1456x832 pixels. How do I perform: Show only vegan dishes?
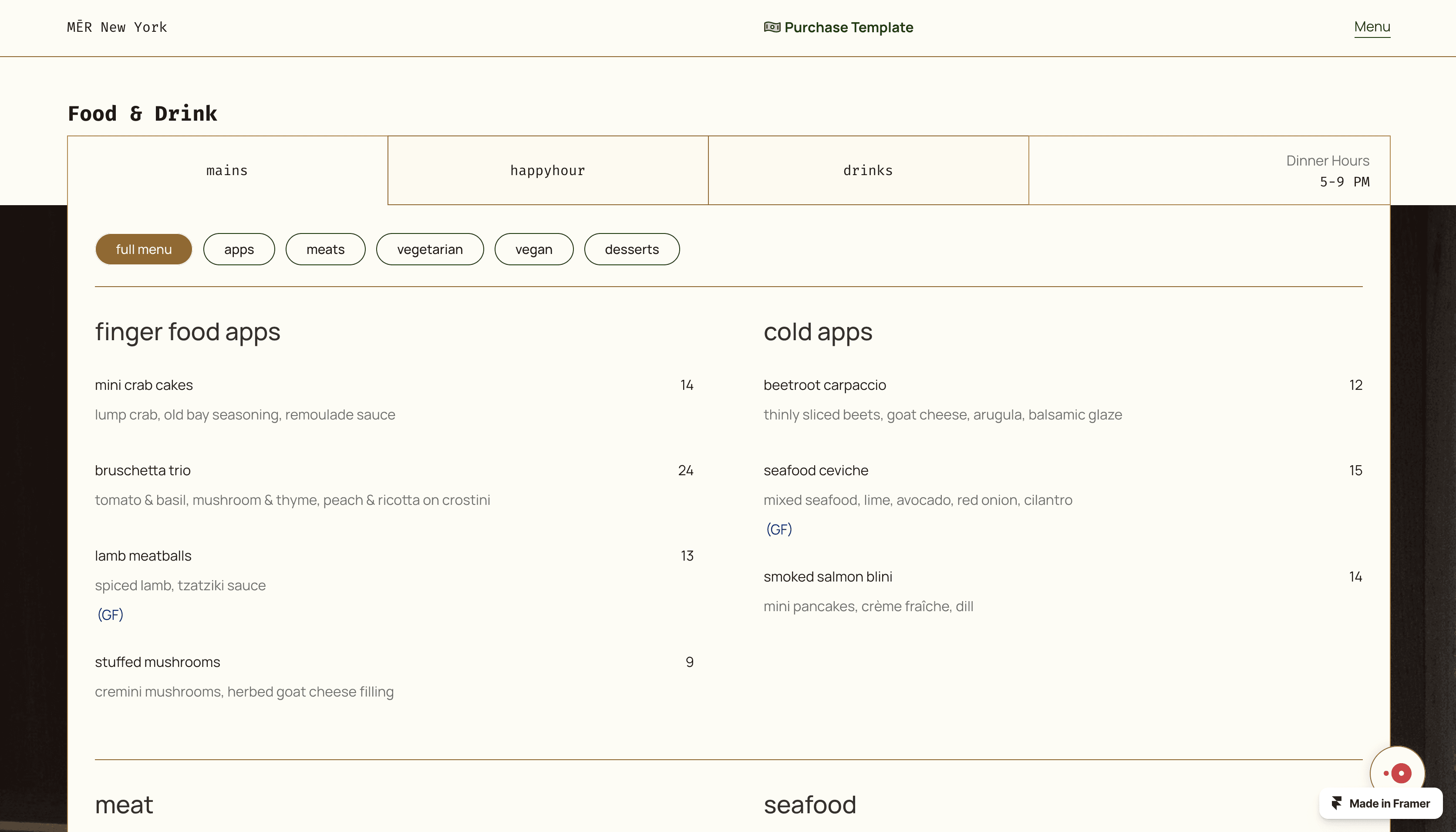click(x=533, y=249)
